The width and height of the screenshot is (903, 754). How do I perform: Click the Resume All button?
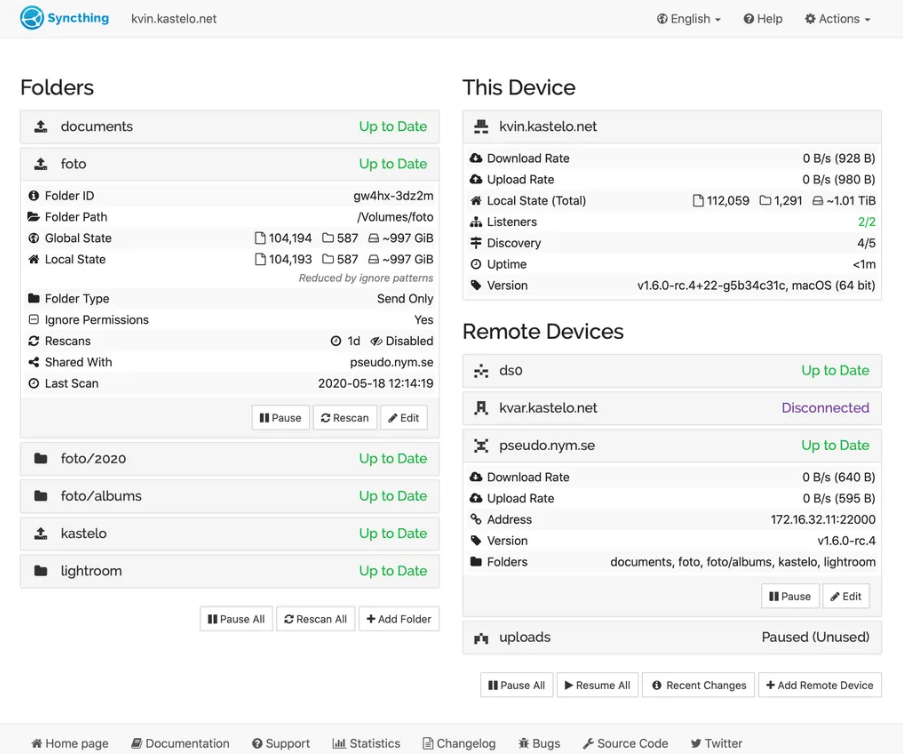click(597, 685)
